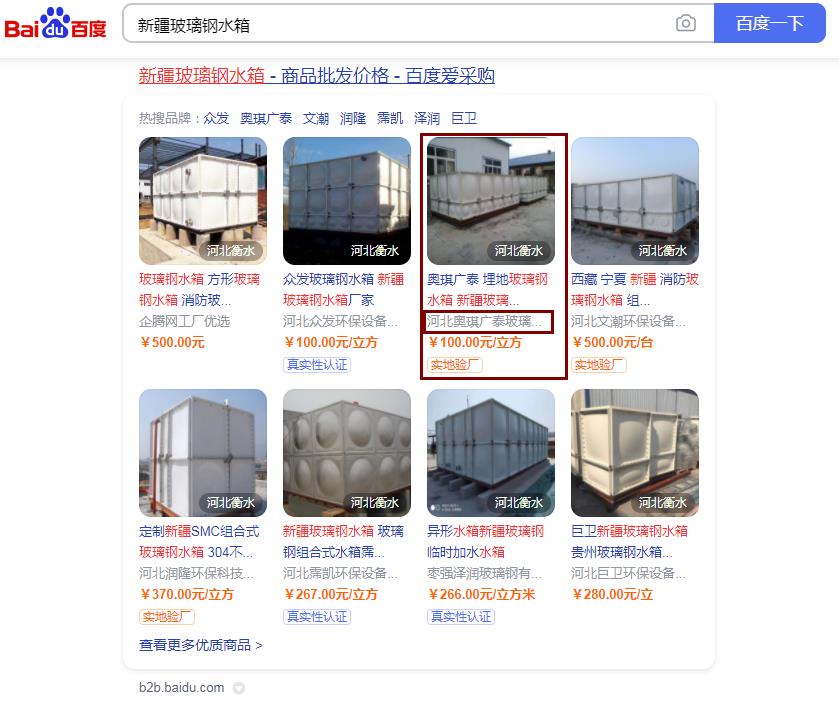Open the 新疆玻璃钢水箱 百度爱采购 title link
The height and width of the screenshot is (716, 839).
(x=317, y=75)
